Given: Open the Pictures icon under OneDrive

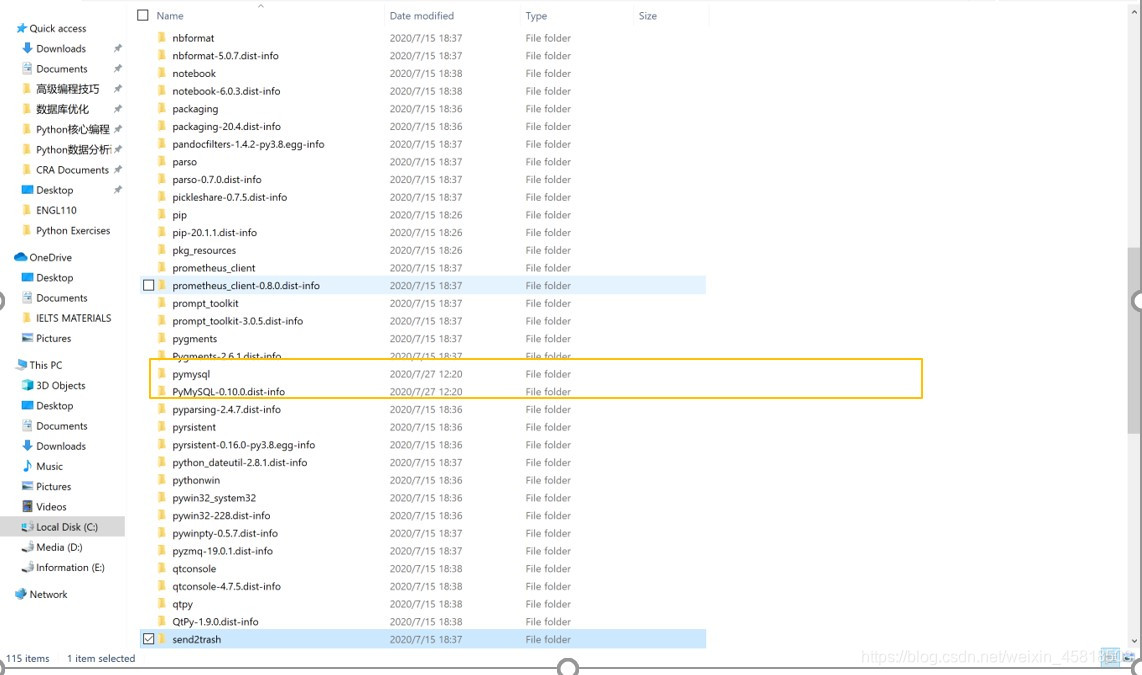Looking at the screenshot, I should (x=27, y=338).
